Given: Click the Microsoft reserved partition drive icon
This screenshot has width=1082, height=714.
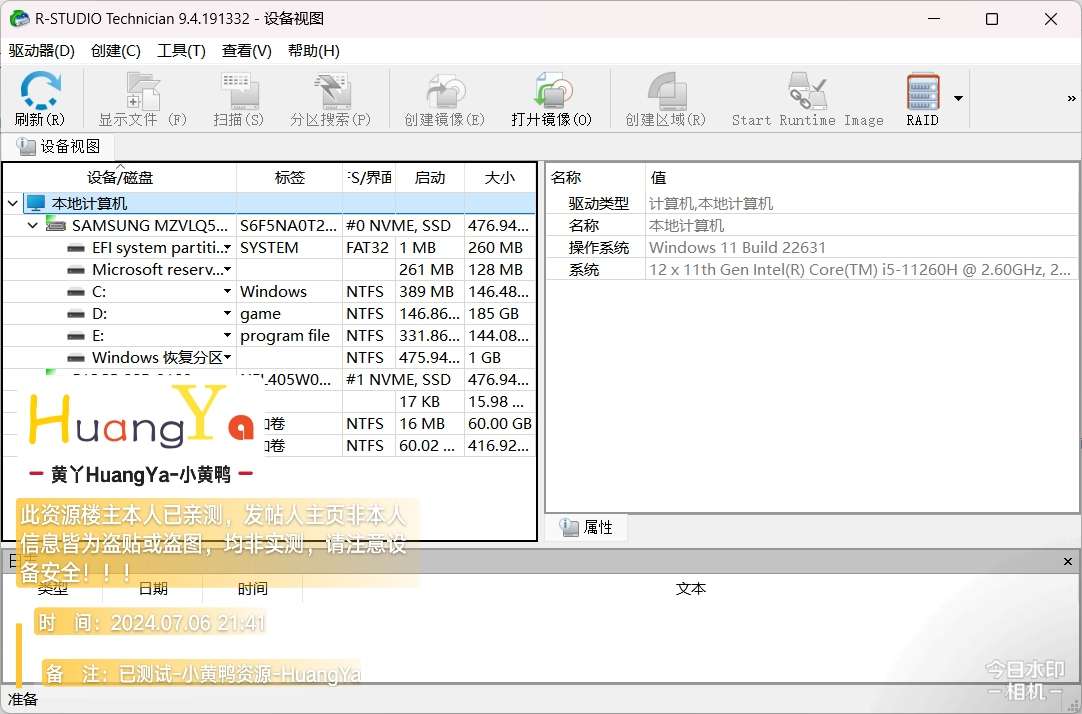Looking at the screenshot, I should (76, 270).
